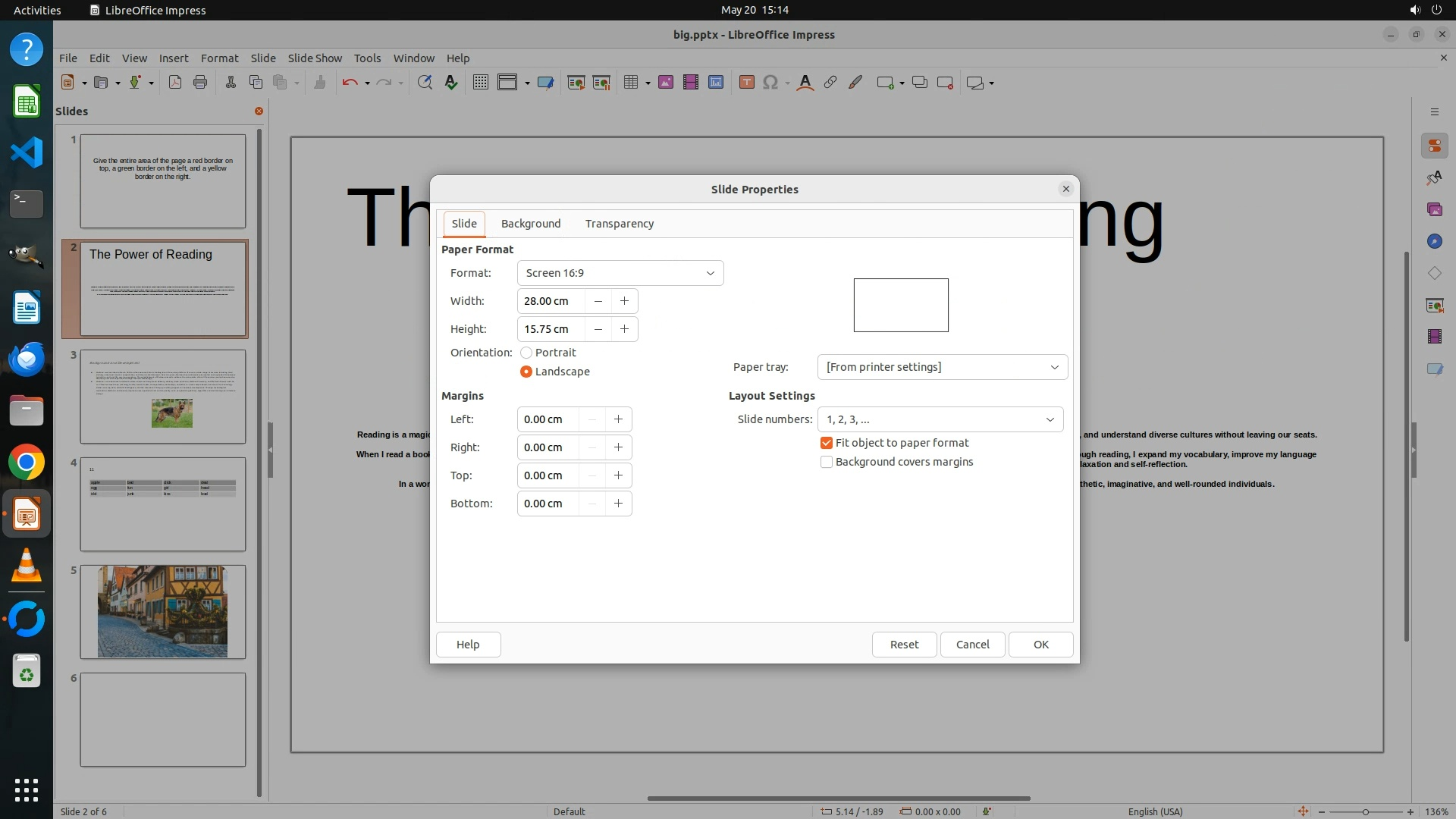The width and height of the screenshot is (1456, 819).
Task: Click the Display Grid toolbar icon
Action: pos(481,83)
